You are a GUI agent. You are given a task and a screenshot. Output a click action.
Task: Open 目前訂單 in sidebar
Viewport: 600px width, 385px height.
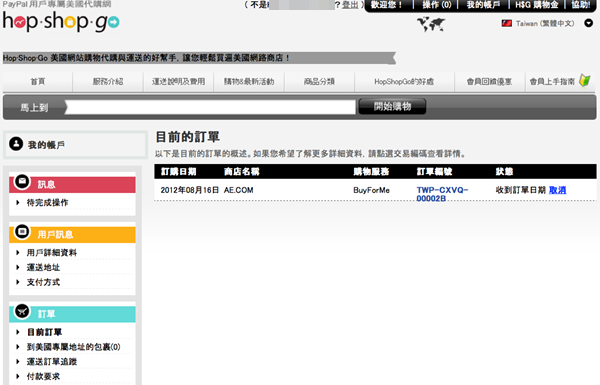click(x=44, y=332)
